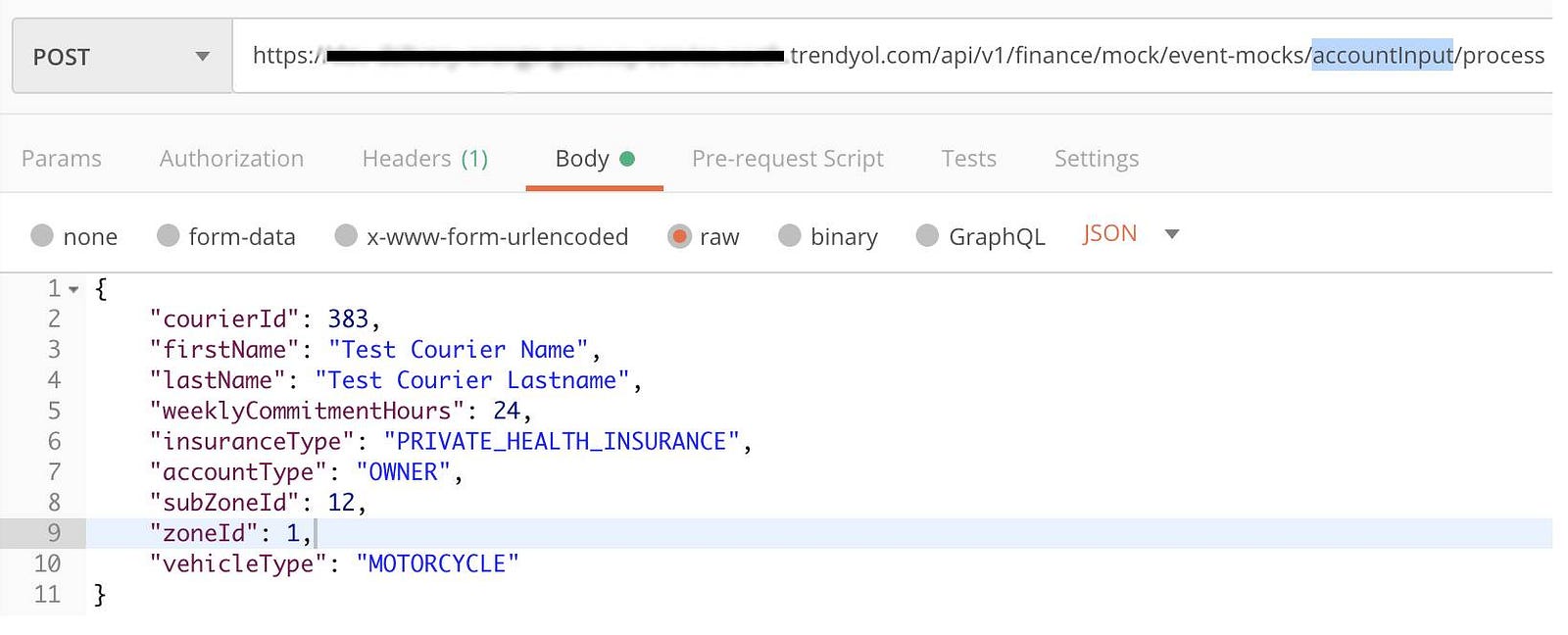Switch to the Authorization tab

(231, 159)
